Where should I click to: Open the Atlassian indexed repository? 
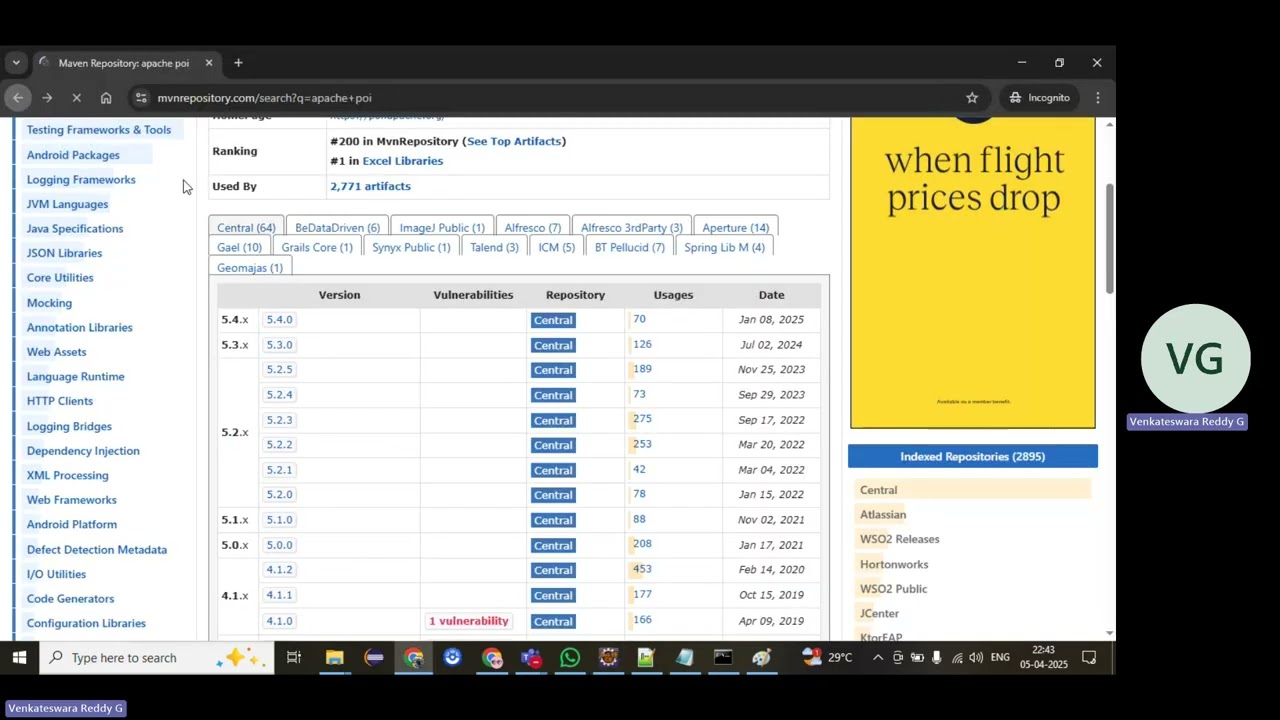883,515
